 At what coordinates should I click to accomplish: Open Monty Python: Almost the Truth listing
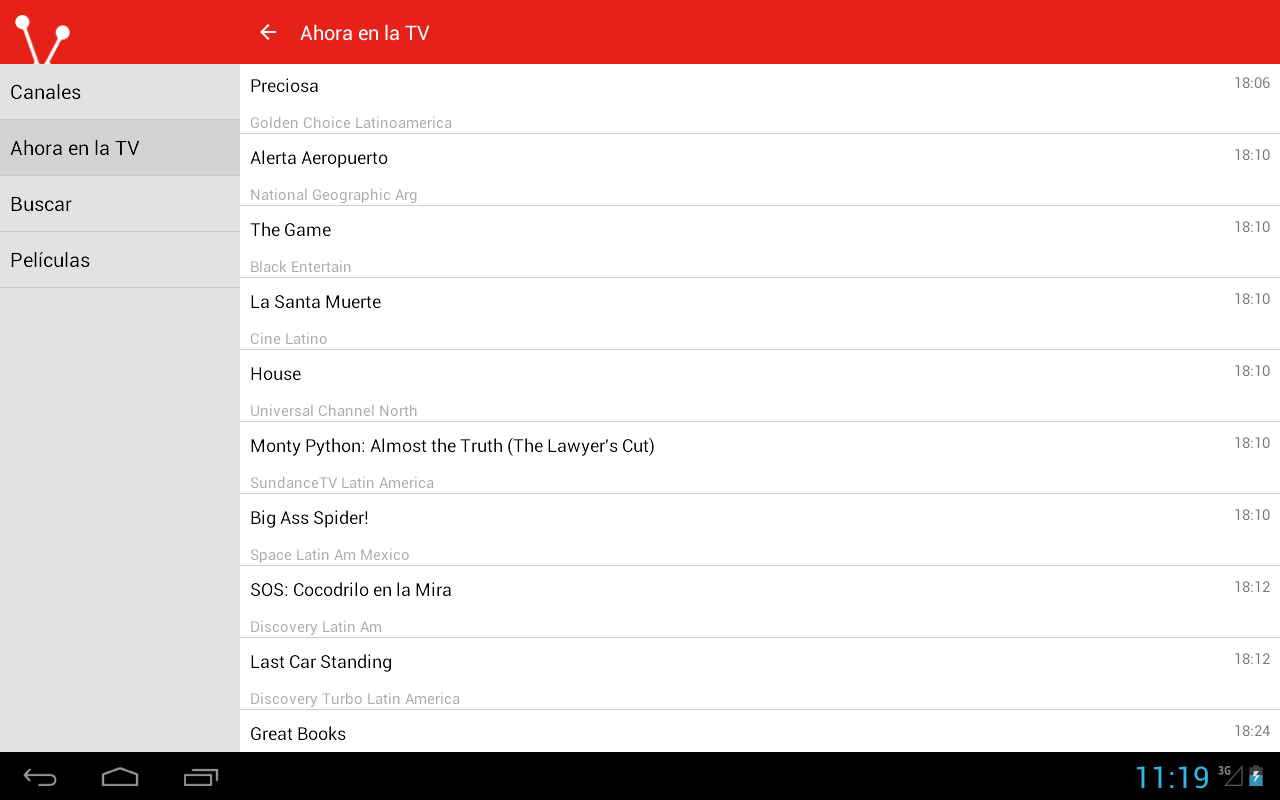760,458
